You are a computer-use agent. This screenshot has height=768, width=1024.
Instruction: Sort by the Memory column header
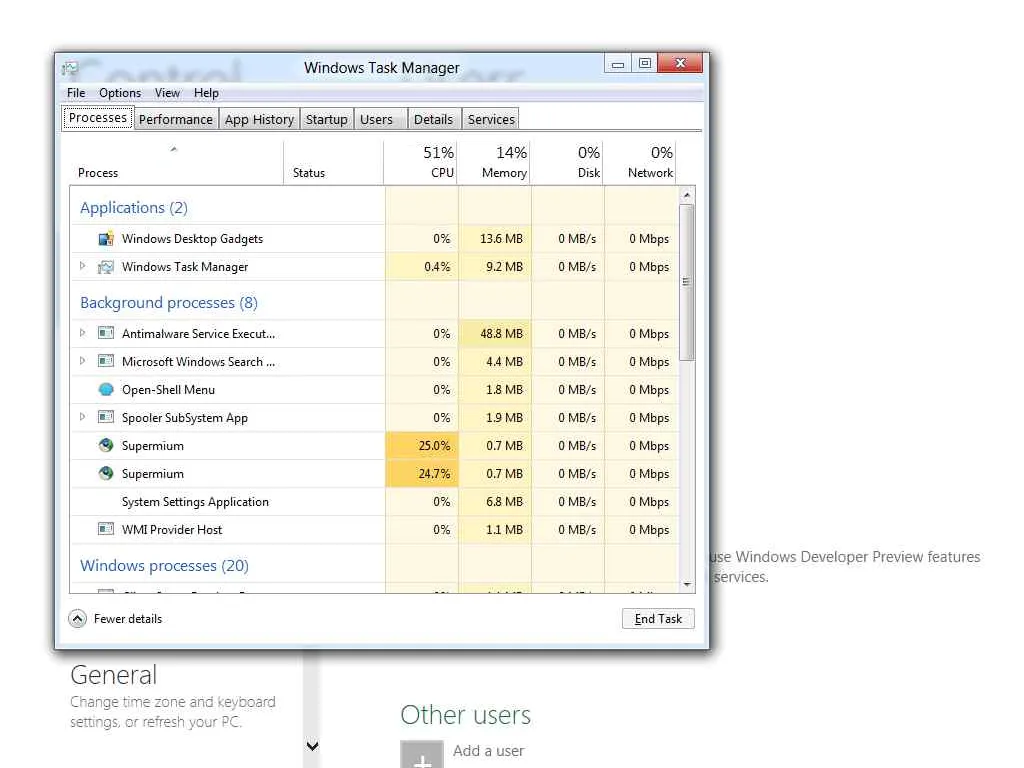pos(494,162)
